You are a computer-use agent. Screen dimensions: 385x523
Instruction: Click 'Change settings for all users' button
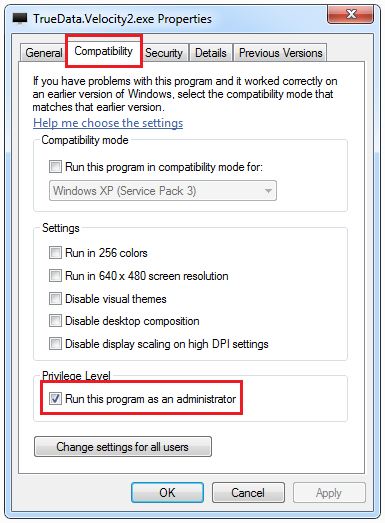pos(123,447)
